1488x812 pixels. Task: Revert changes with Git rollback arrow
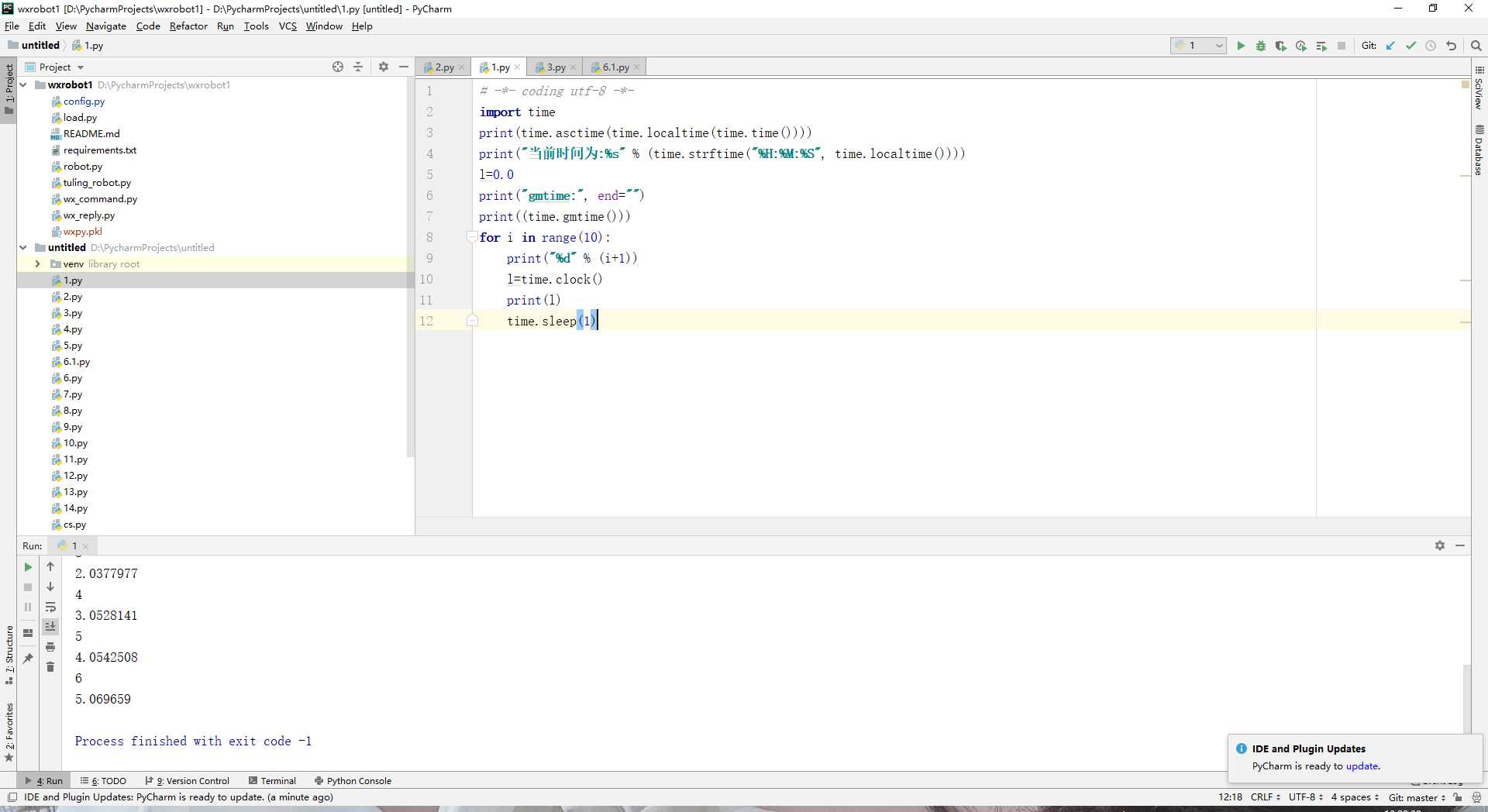click(x=1451, y=46)
